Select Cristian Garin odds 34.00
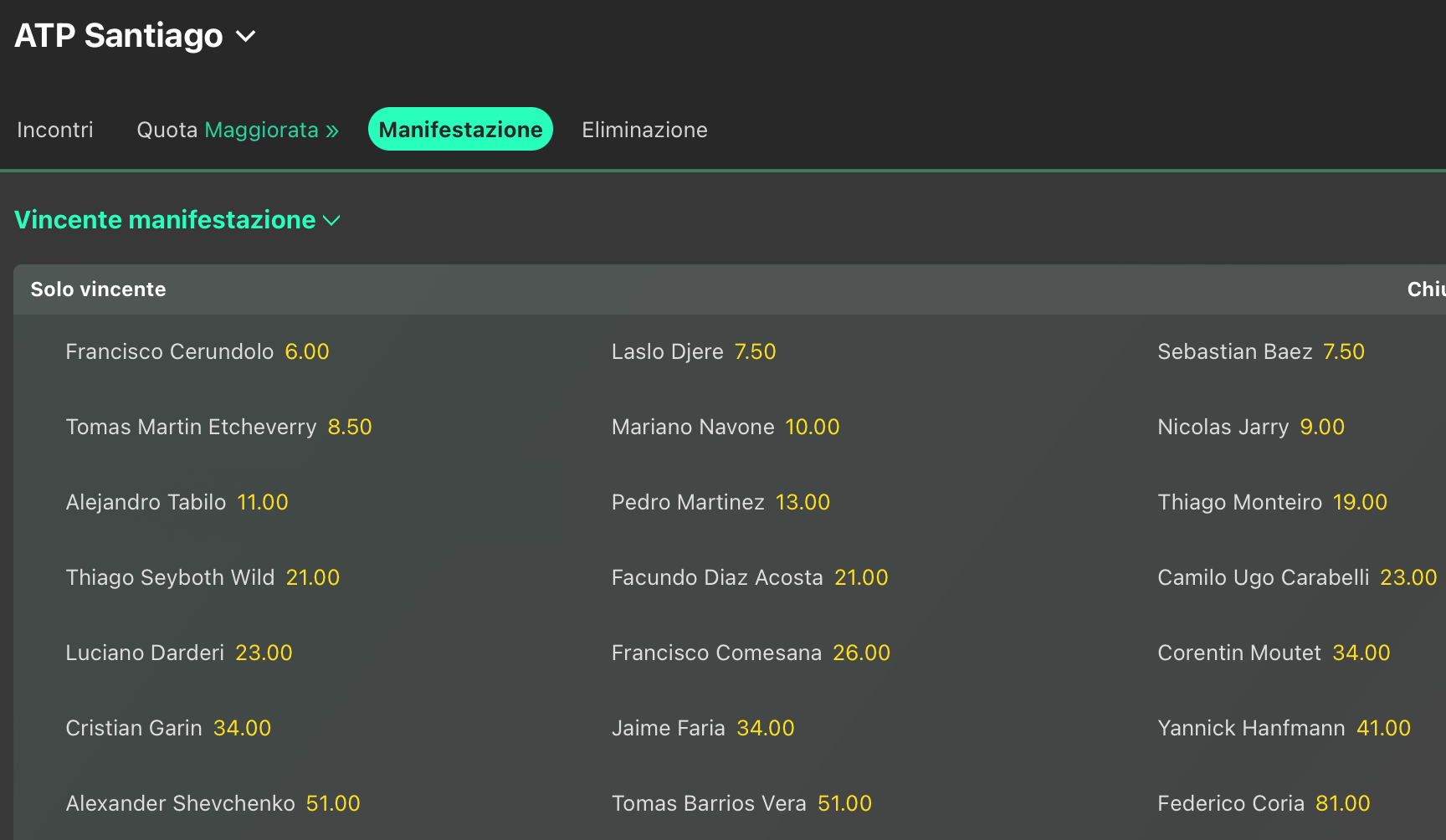Image resolution: width=1446 pixels, height=840 pixels. 242,728
